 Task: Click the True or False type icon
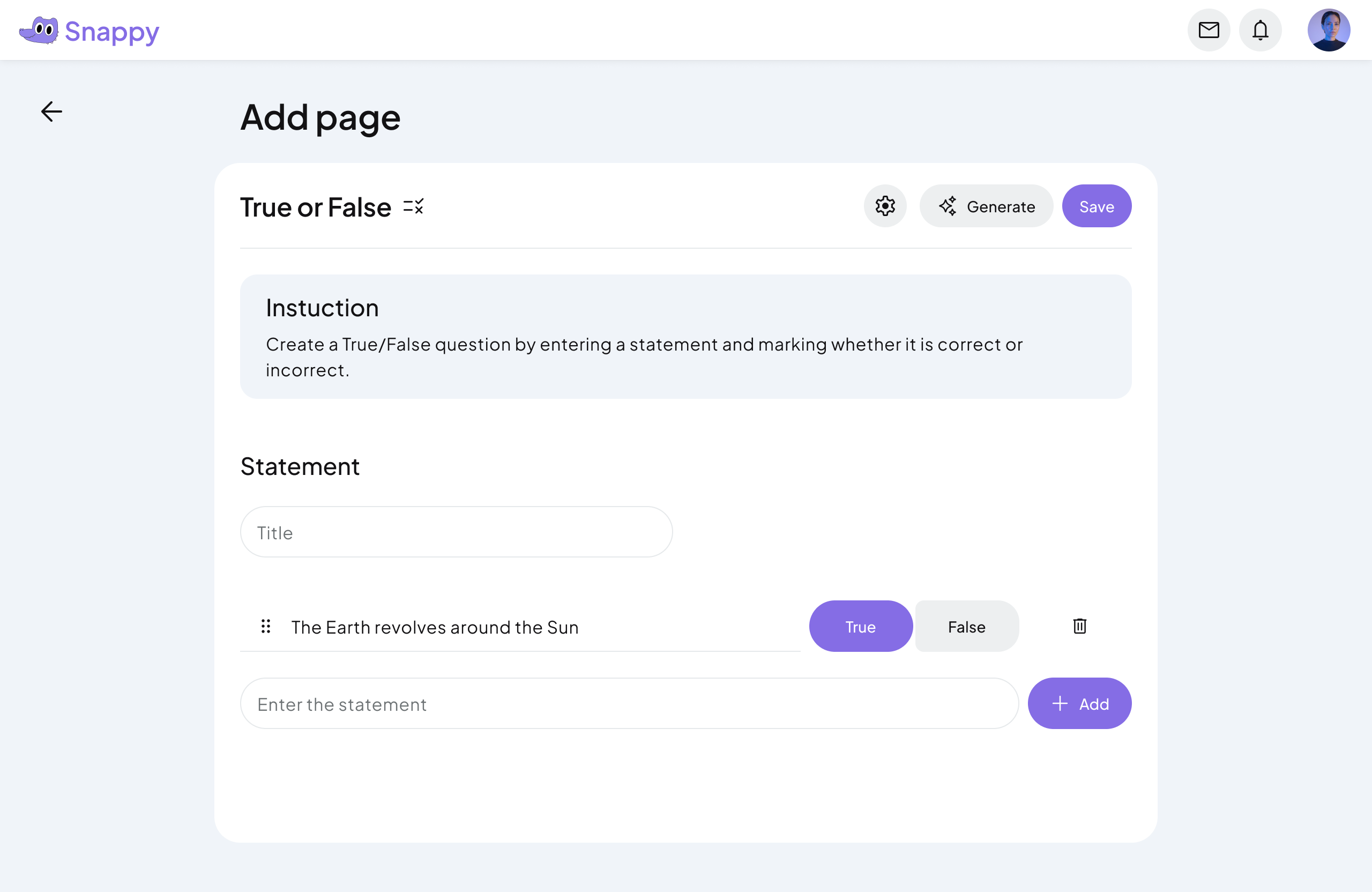[413, 206]
